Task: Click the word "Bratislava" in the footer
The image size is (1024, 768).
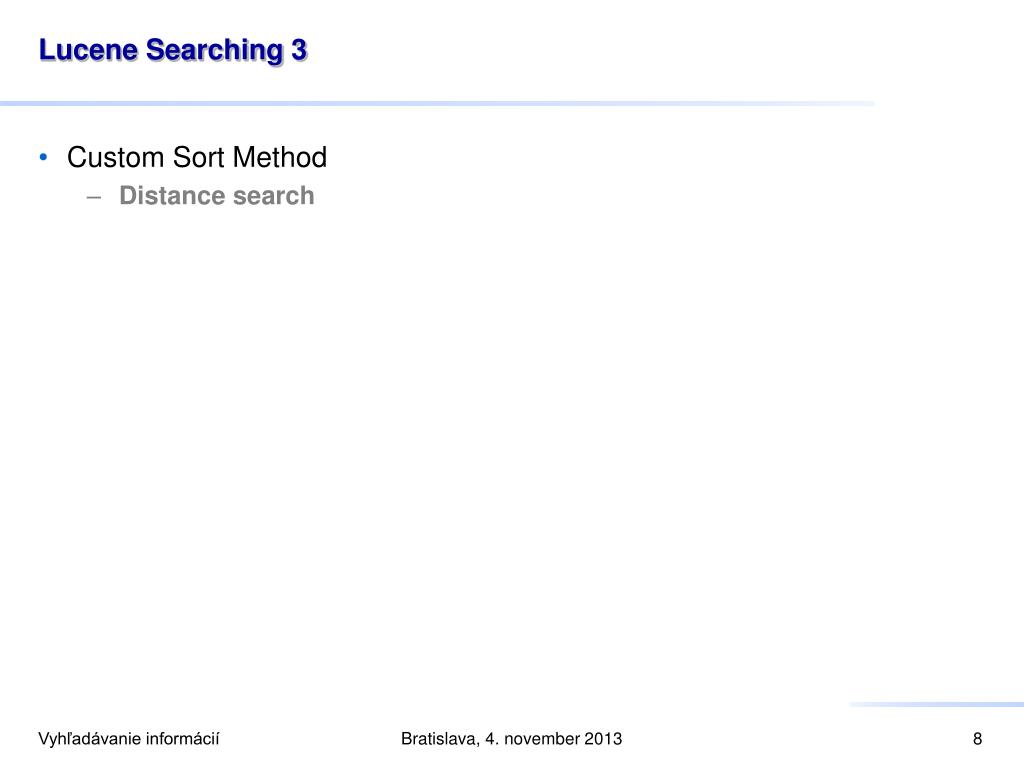Action: tap(440, 739)
